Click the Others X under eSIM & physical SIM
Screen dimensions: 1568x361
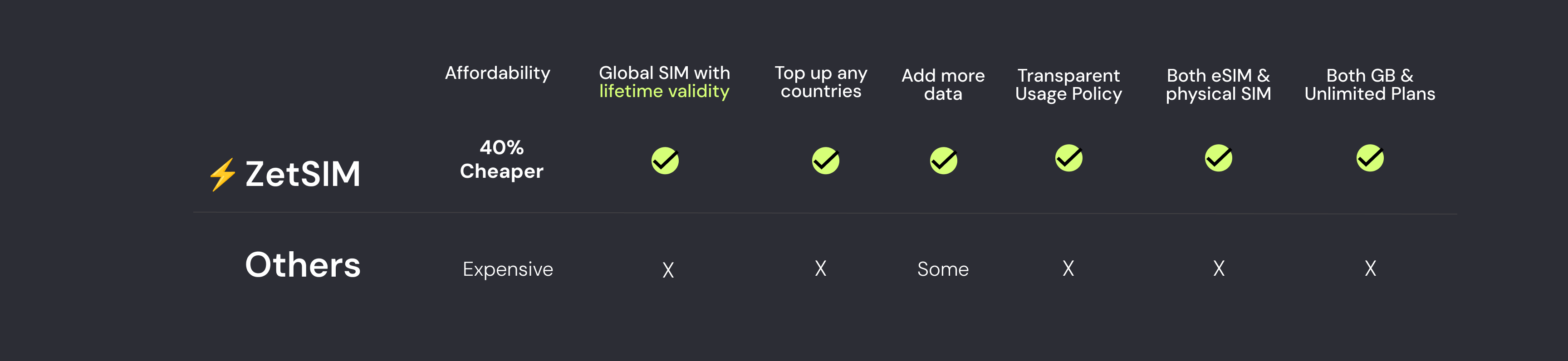pyautogui.click(x=1219, y=268)
